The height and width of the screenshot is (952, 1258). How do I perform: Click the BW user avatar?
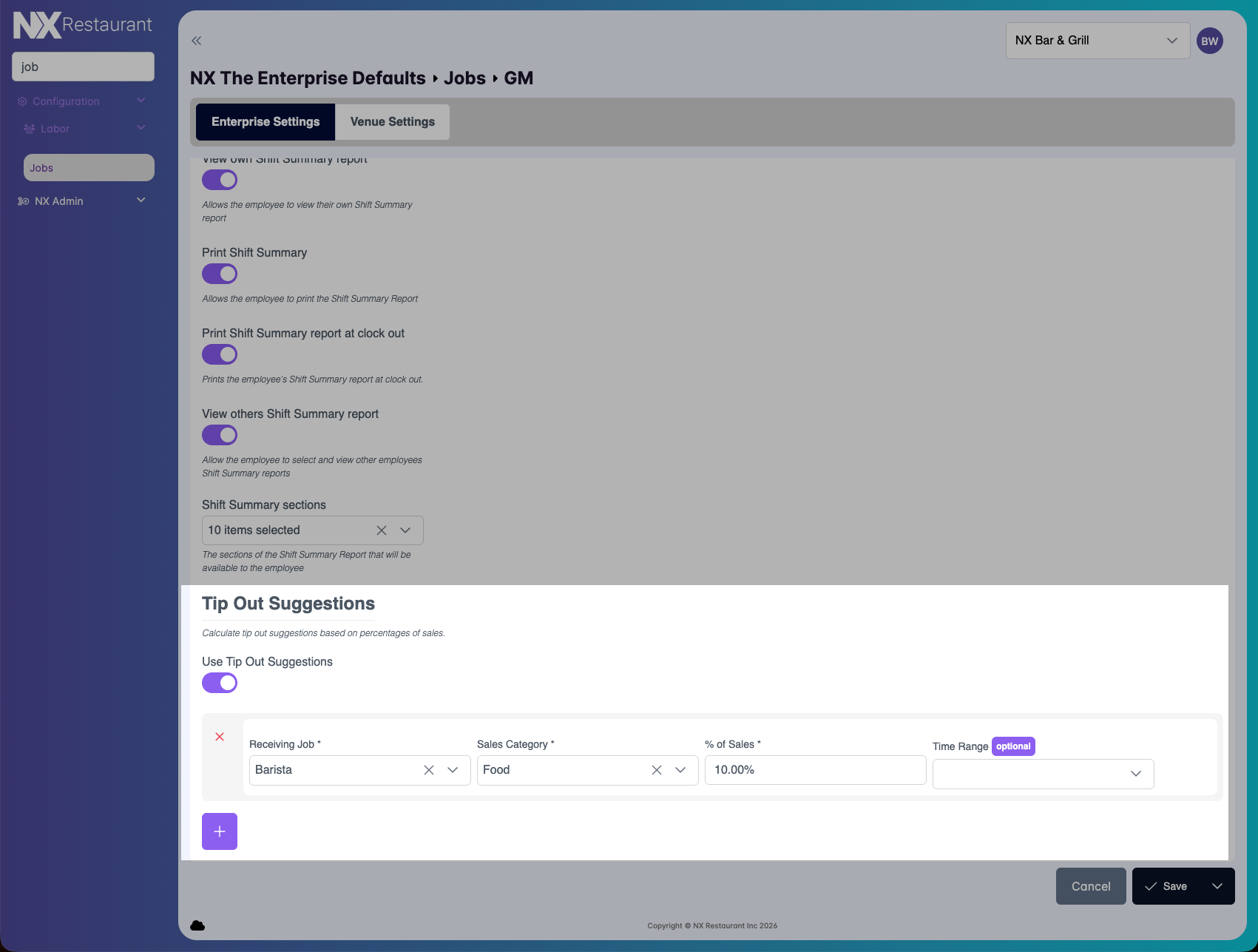tap(1209, 41)
